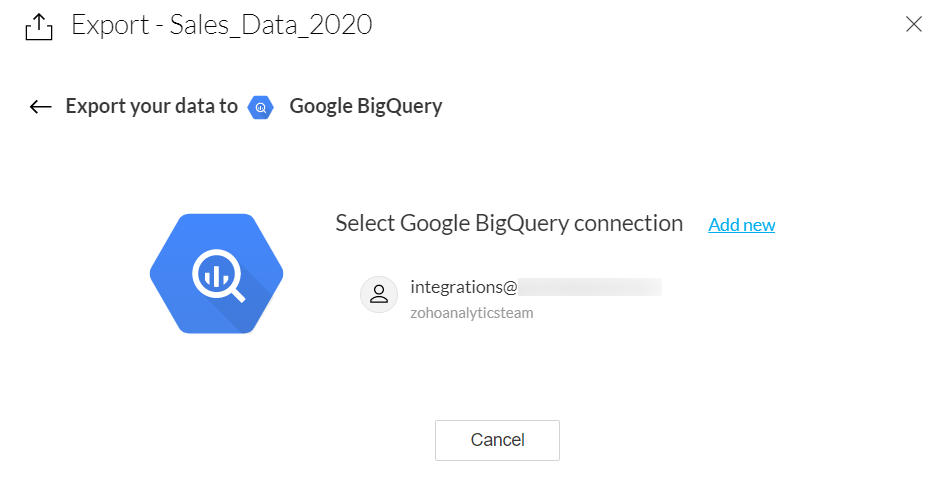Click the small BigQuery hexagon icon

click(x=261, y=107)
